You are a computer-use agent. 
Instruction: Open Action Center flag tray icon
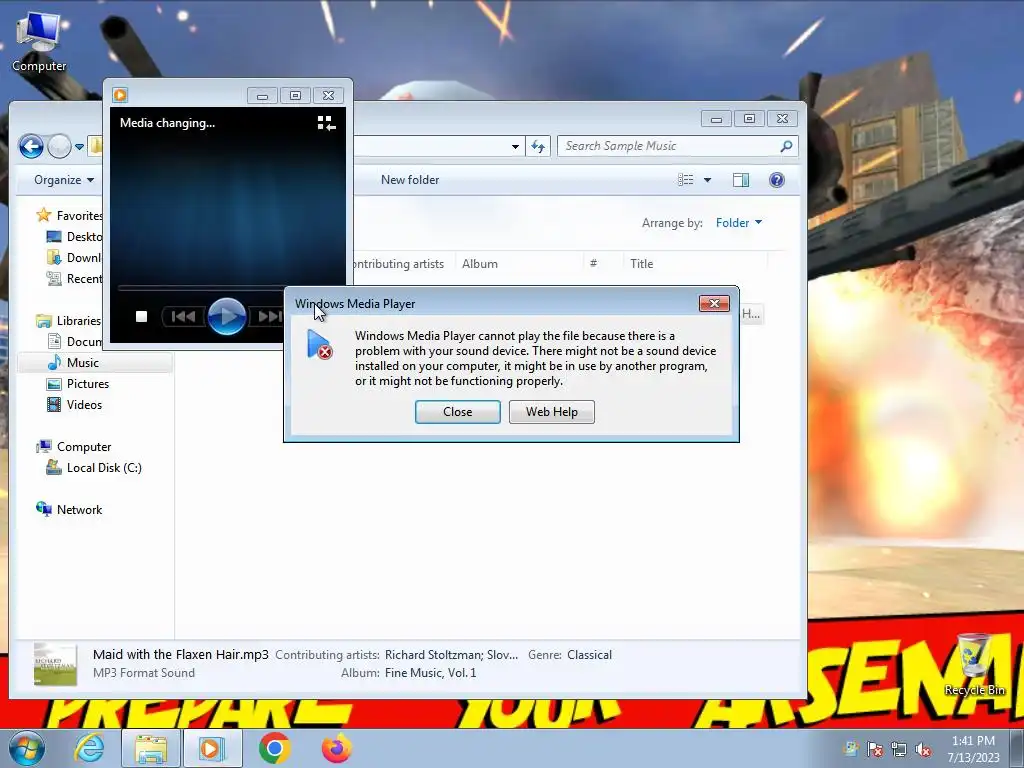click(x=874, y=749)
